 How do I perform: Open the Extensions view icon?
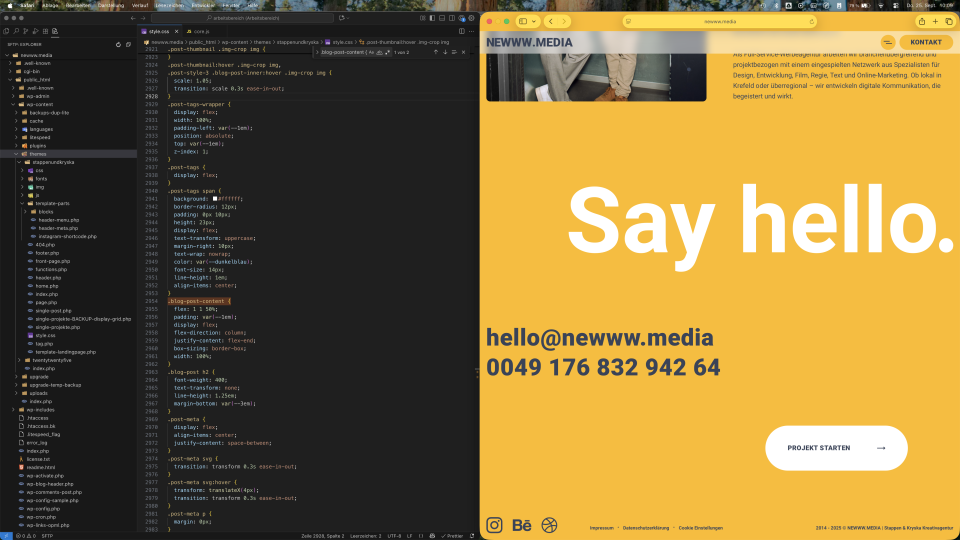point(45,31)
